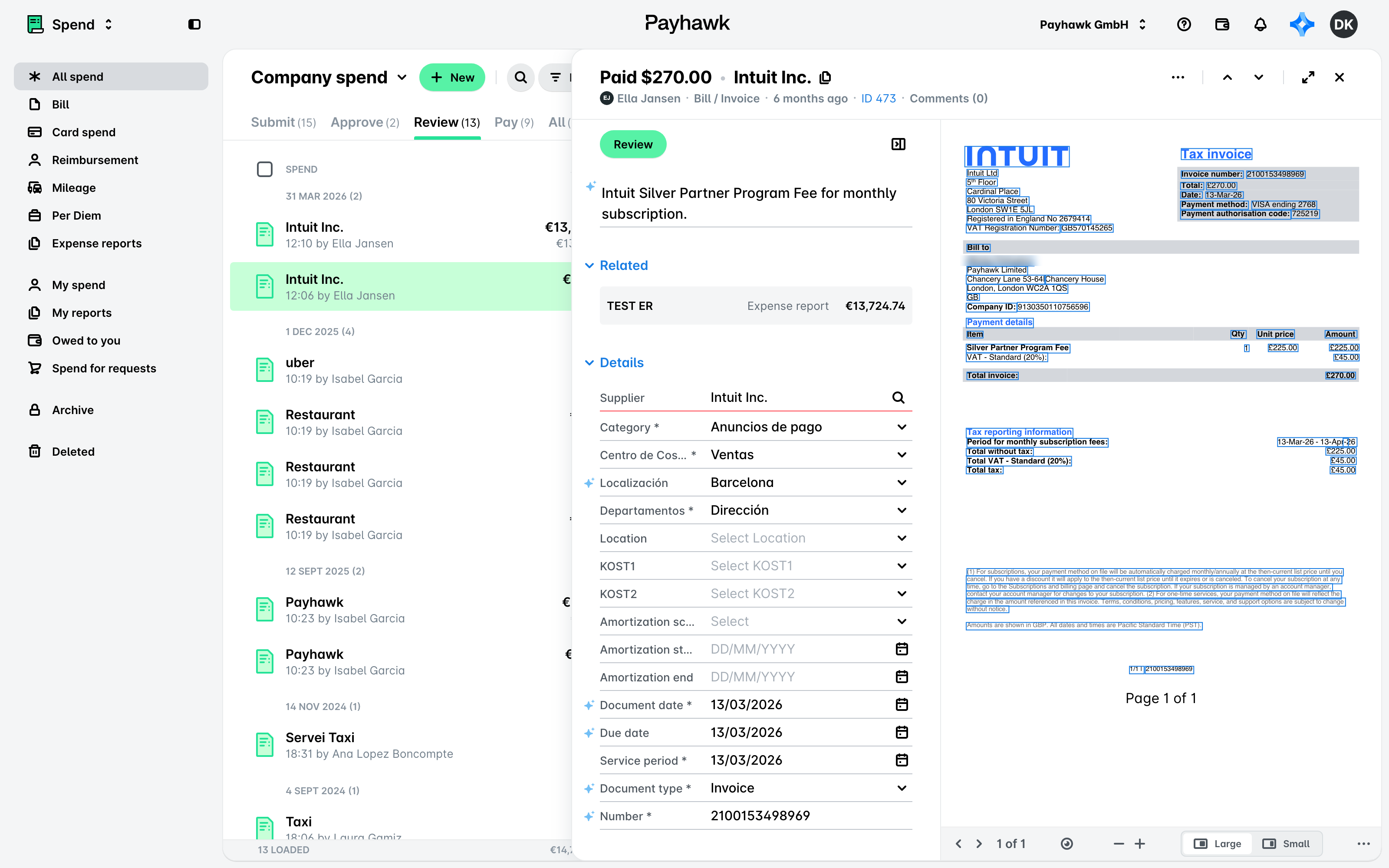
Task: Switch to the Approve tab
Action: (x=365, y=122)
